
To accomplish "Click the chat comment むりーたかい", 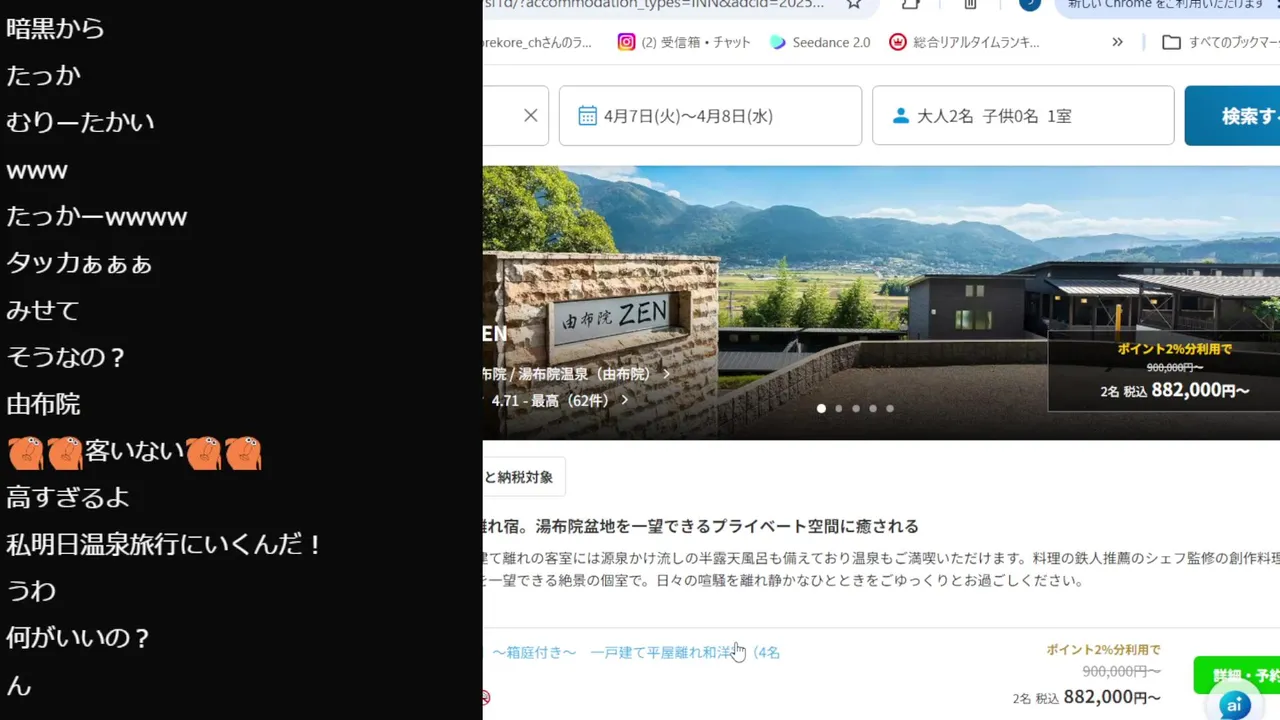I will pos(80,122).
